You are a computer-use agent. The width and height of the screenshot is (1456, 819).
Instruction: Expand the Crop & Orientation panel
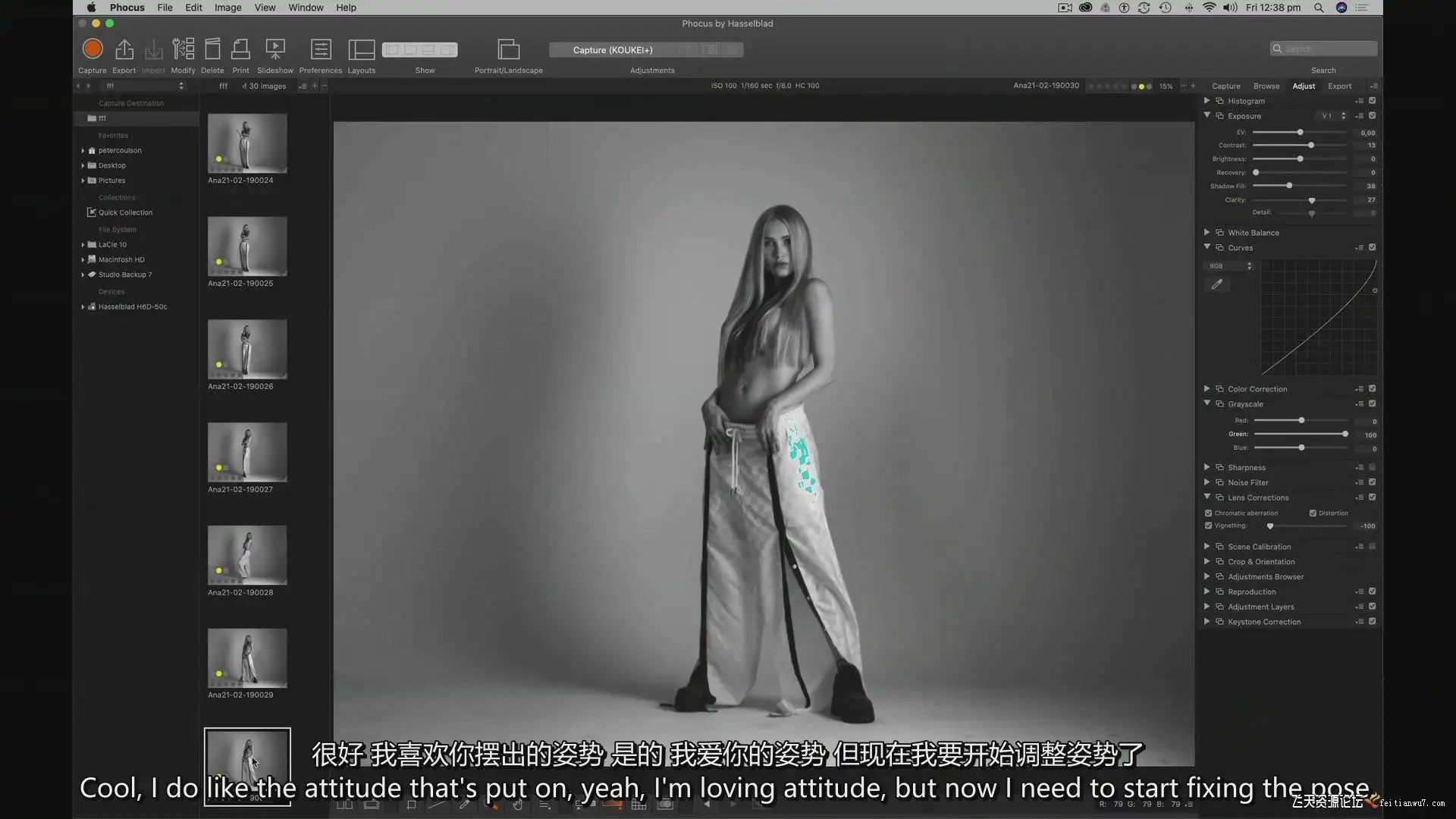point(1207,562)
